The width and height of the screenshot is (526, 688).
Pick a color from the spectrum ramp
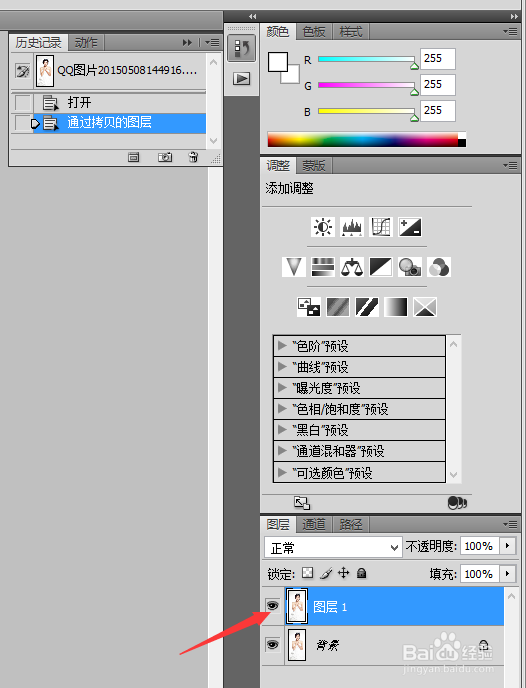[367, 140]
